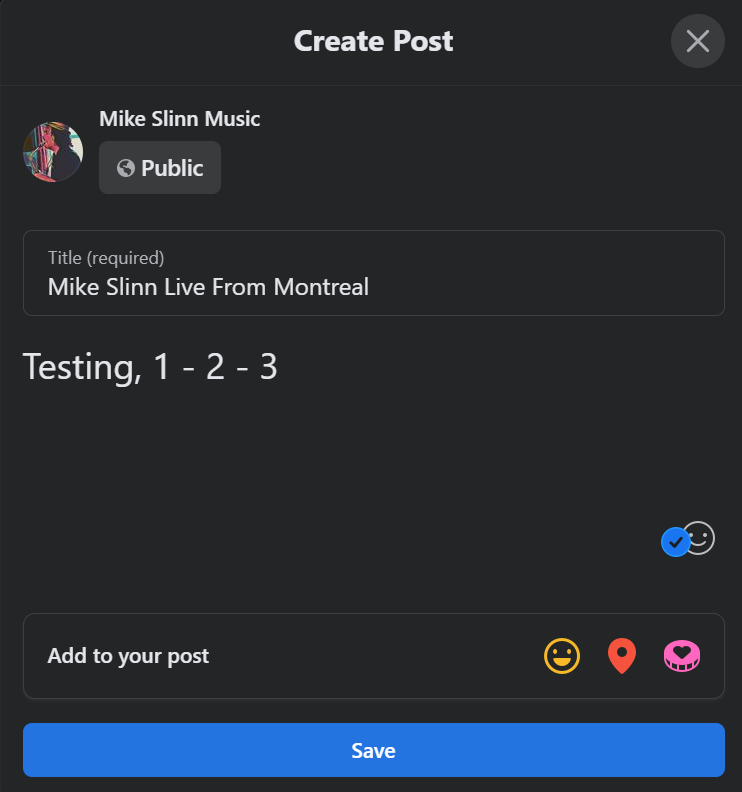The image size is (742, 792).
Task: Open the Public audience selector
Action: (160, 168)
